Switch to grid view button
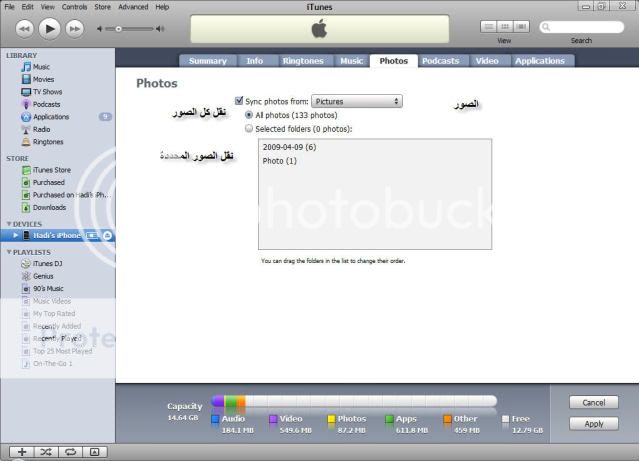Screen dimensions: 639x461 click(x=505, y=27)
